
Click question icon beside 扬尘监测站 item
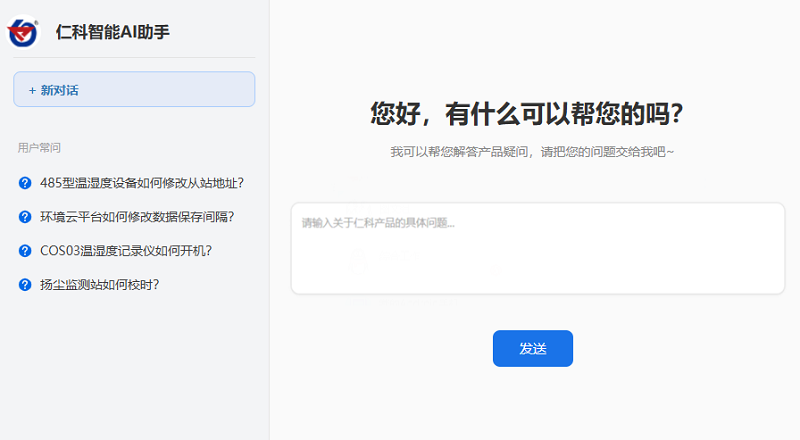pyautogui.click(x=25, y=285)
